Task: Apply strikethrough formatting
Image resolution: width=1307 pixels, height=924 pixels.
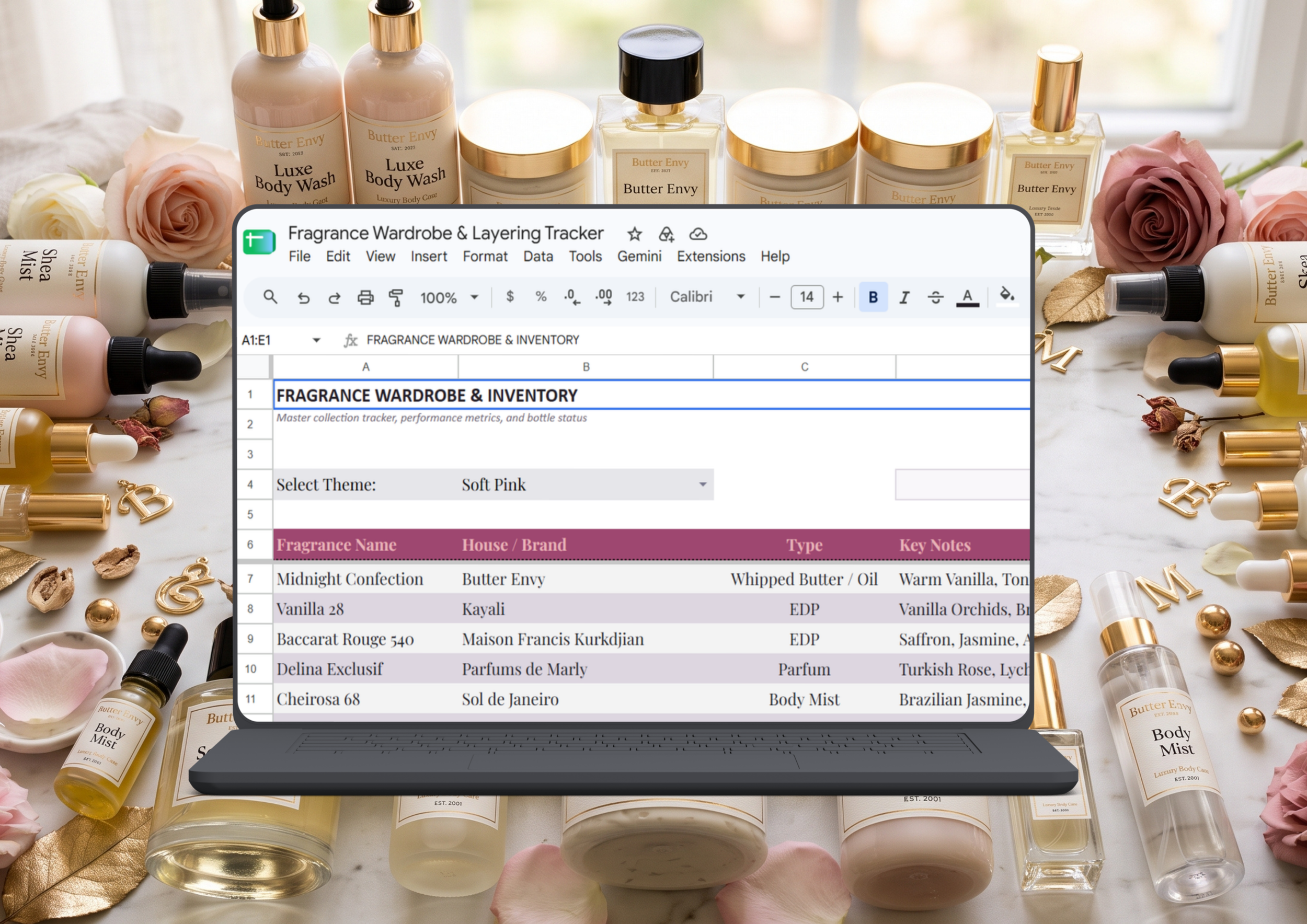Action: click(935, 297)
